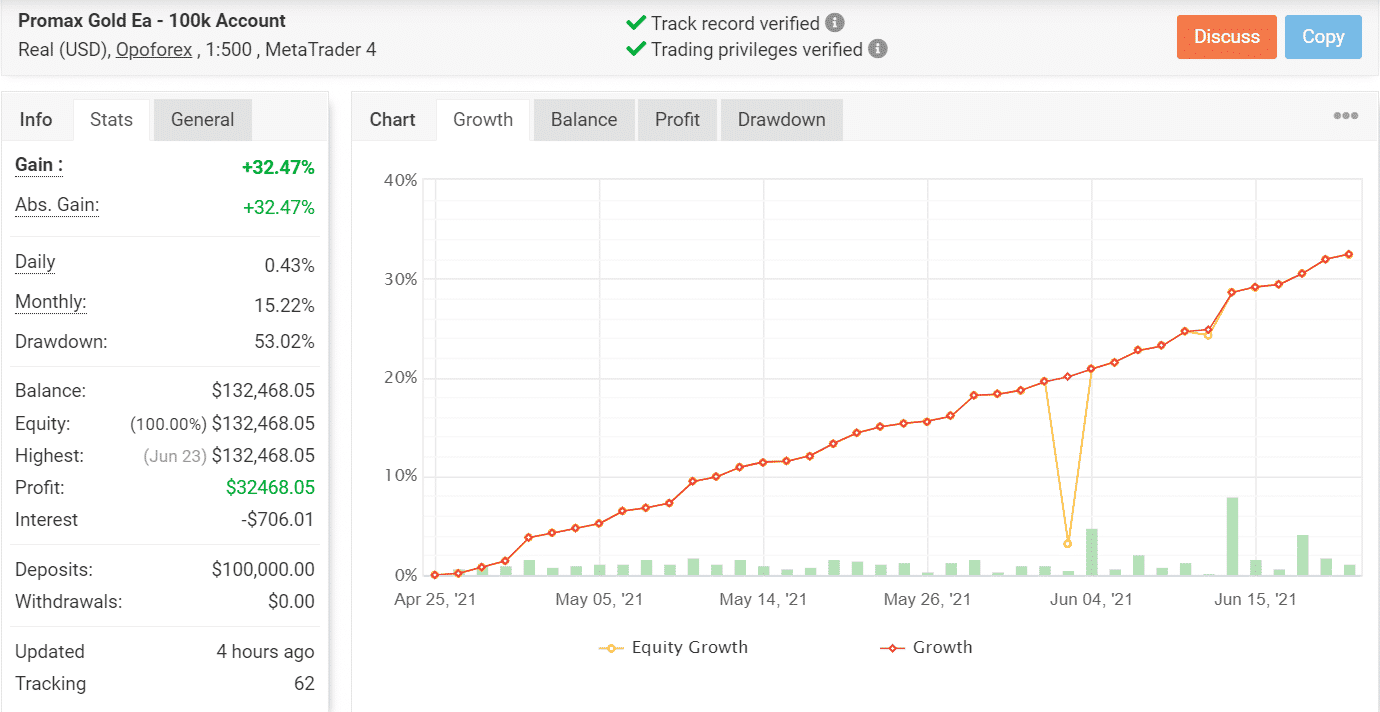Screen dimensions: 1380x712
Task: Click the tallest green profit bar near Jun 15
Action: [x=1232, y=536]
